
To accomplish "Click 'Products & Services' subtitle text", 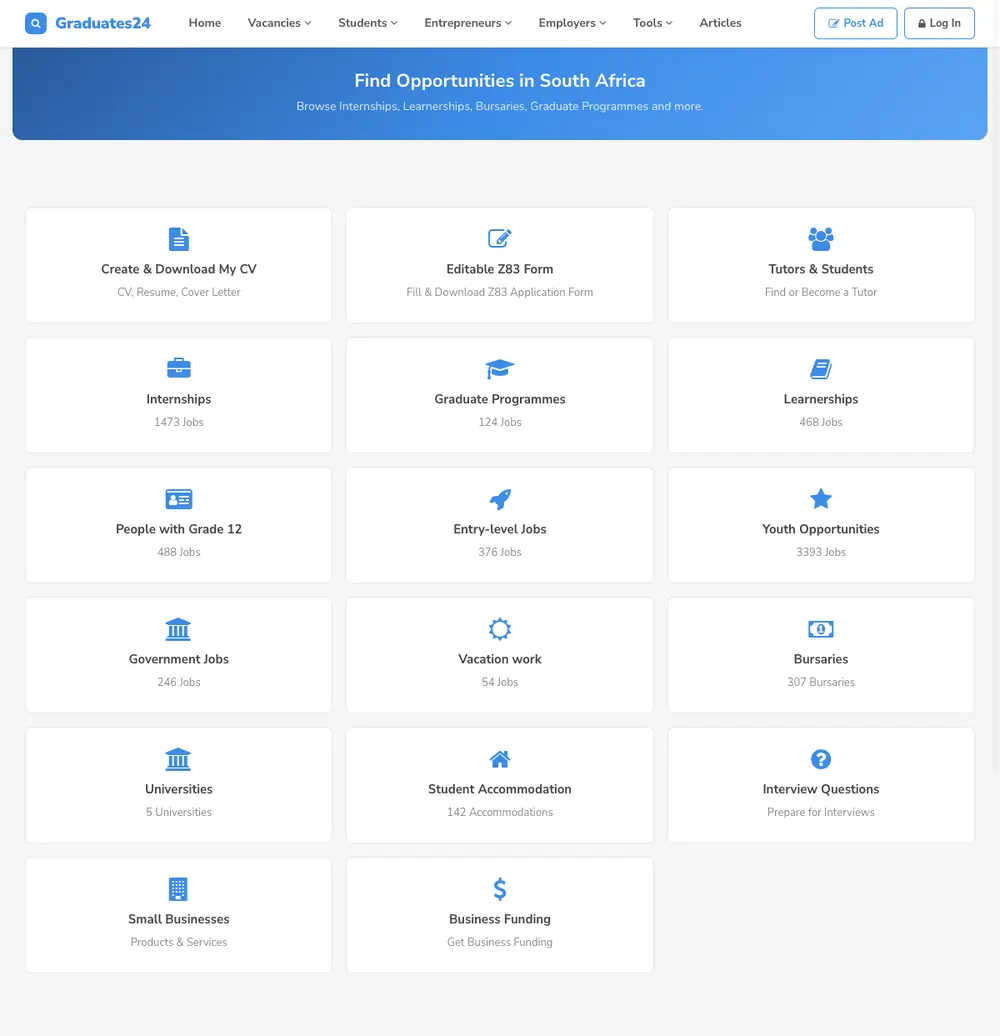I will (178, 942).
